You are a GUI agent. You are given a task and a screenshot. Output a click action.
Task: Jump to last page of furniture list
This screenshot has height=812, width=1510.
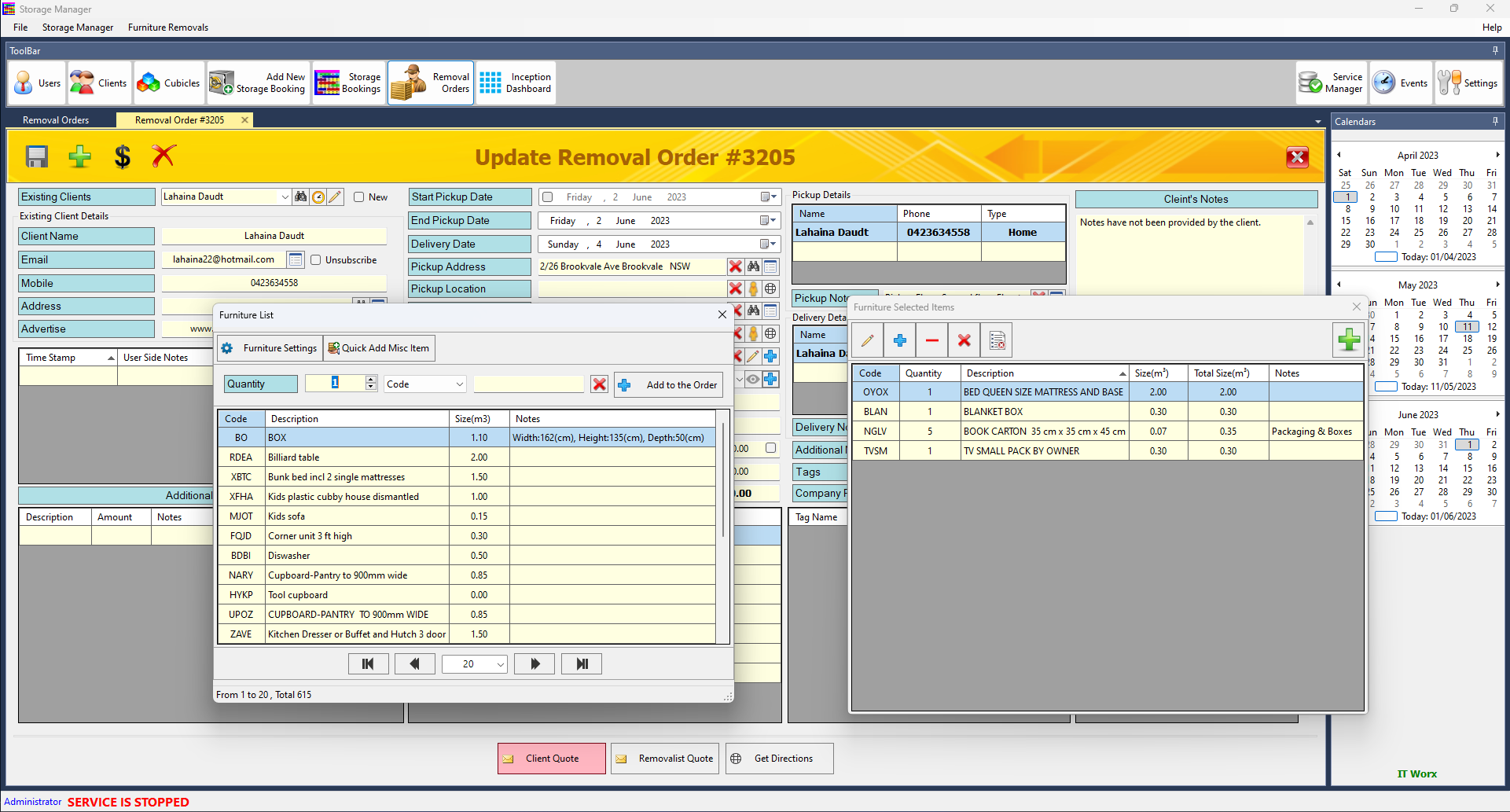pyautogui.click(x=582, y=664)
